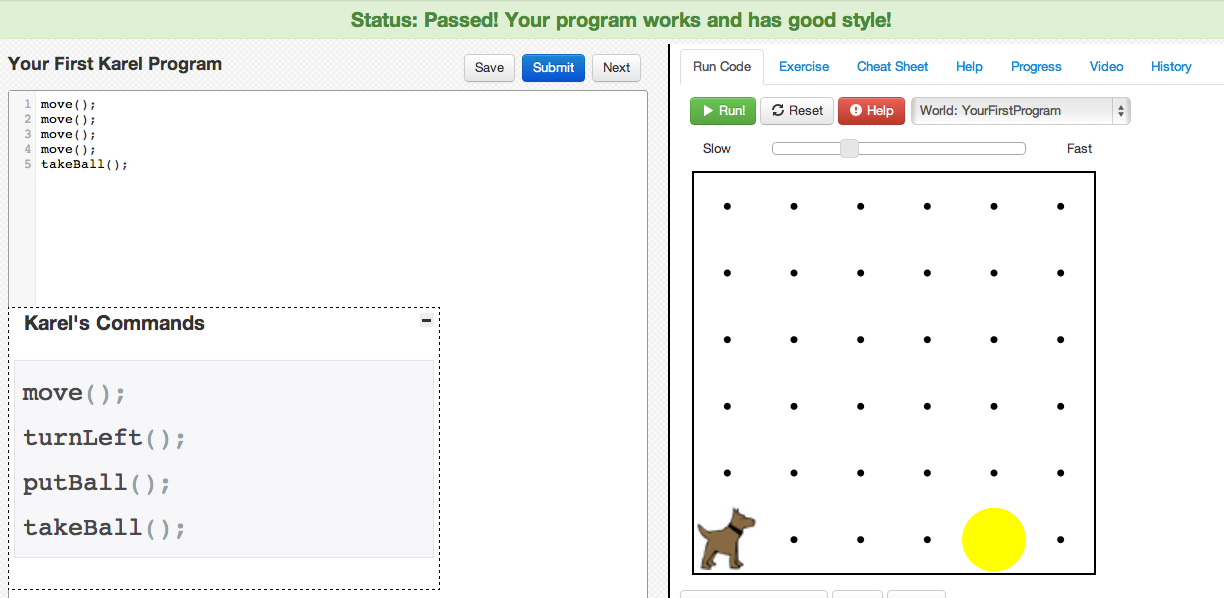1224x598 pixels.
Task: Select the Run Code tab
Action: 721,66
